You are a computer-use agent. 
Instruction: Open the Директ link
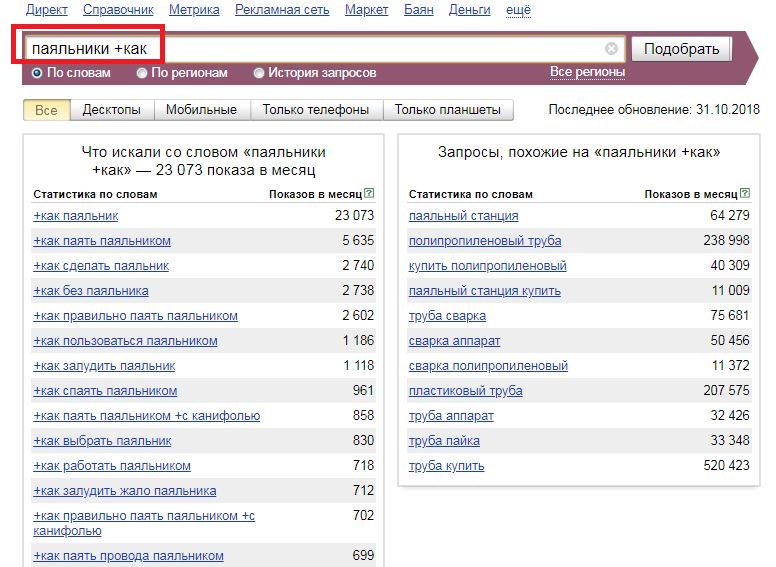[x=47, y=9]
